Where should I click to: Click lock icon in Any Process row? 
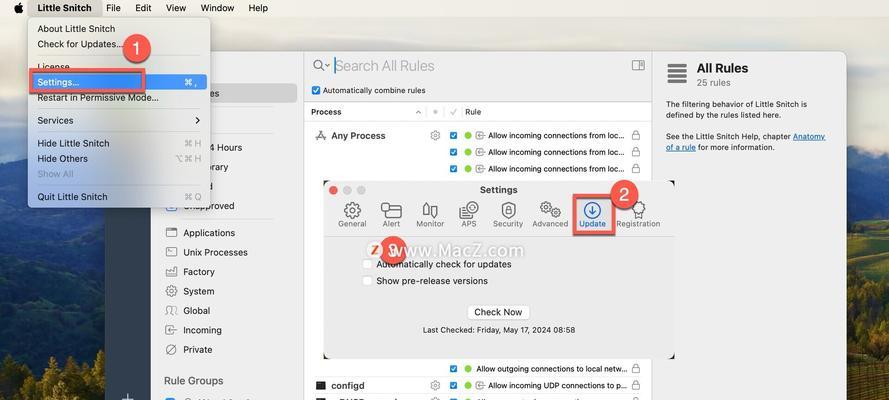click(636, 135)
